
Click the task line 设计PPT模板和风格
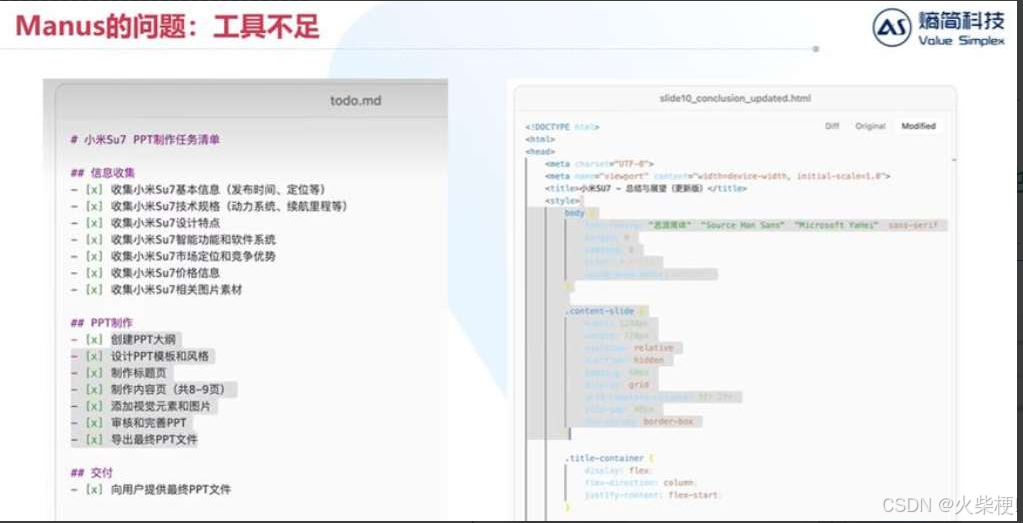140,357
